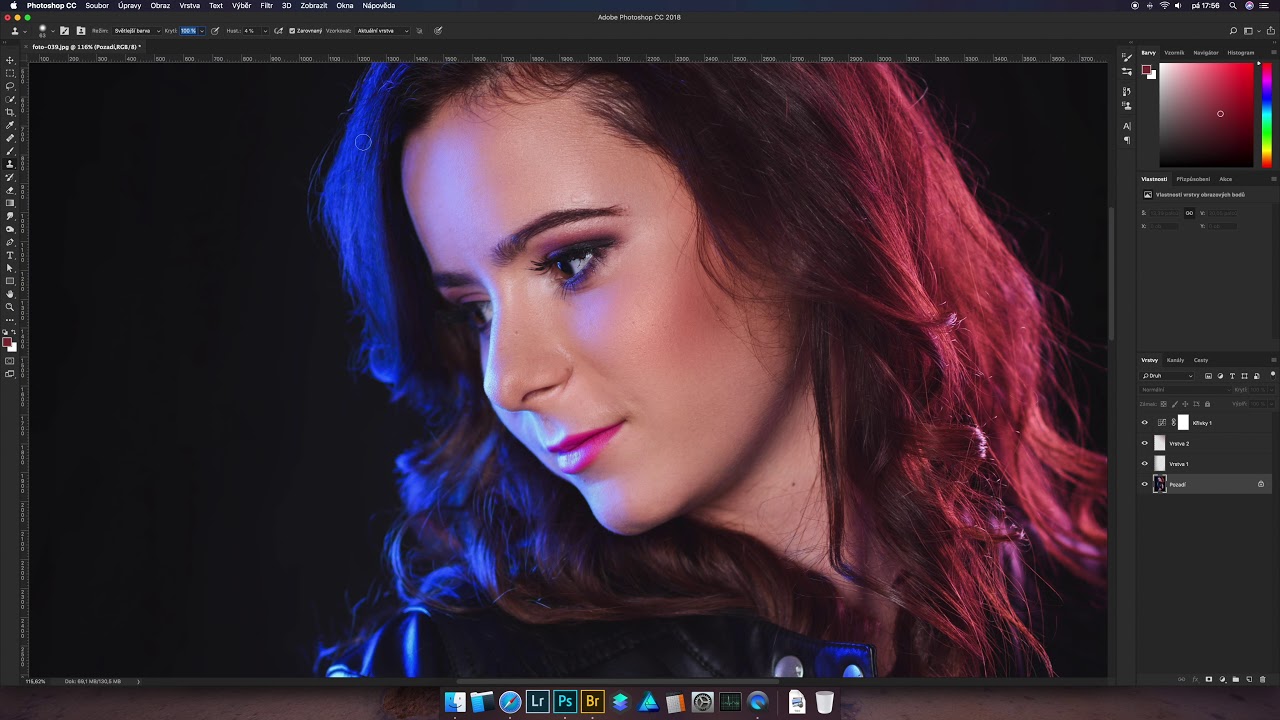The width and height of the screenshot is (1280, 720).
Task: Open the Clone Source panel icon in options bar
Action: click(81, 31)
